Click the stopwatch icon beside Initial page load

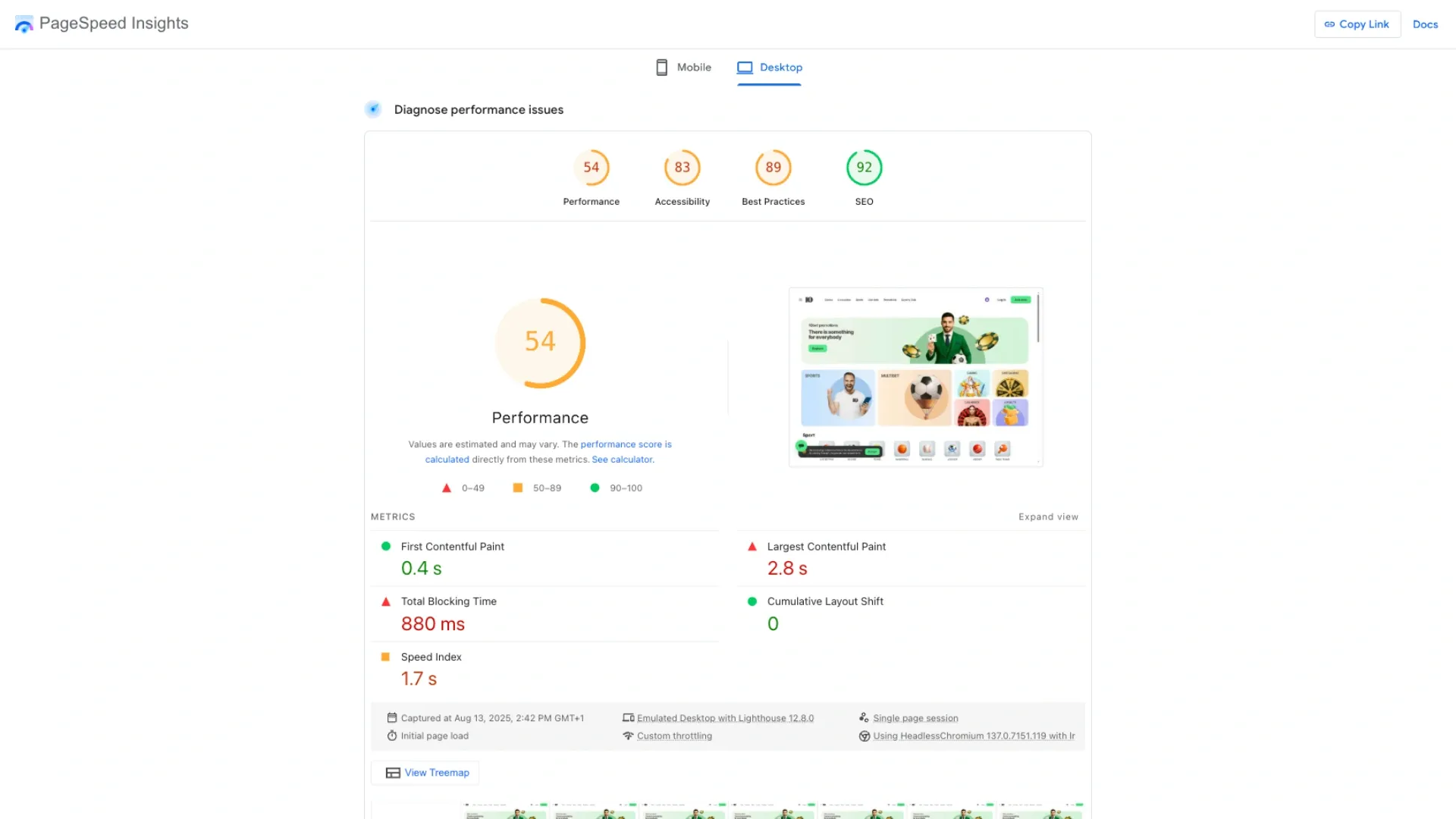392,736
